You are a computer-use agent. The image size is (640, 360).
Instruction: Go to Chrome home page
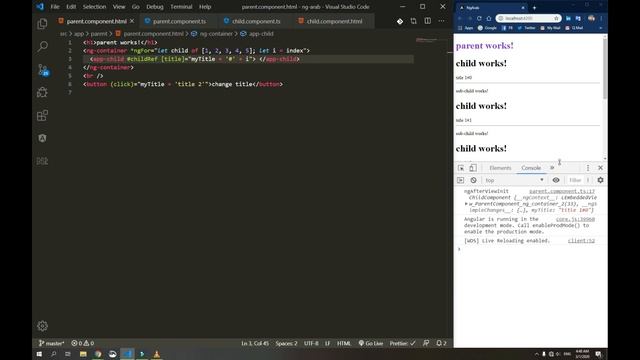tap(489, 18)
